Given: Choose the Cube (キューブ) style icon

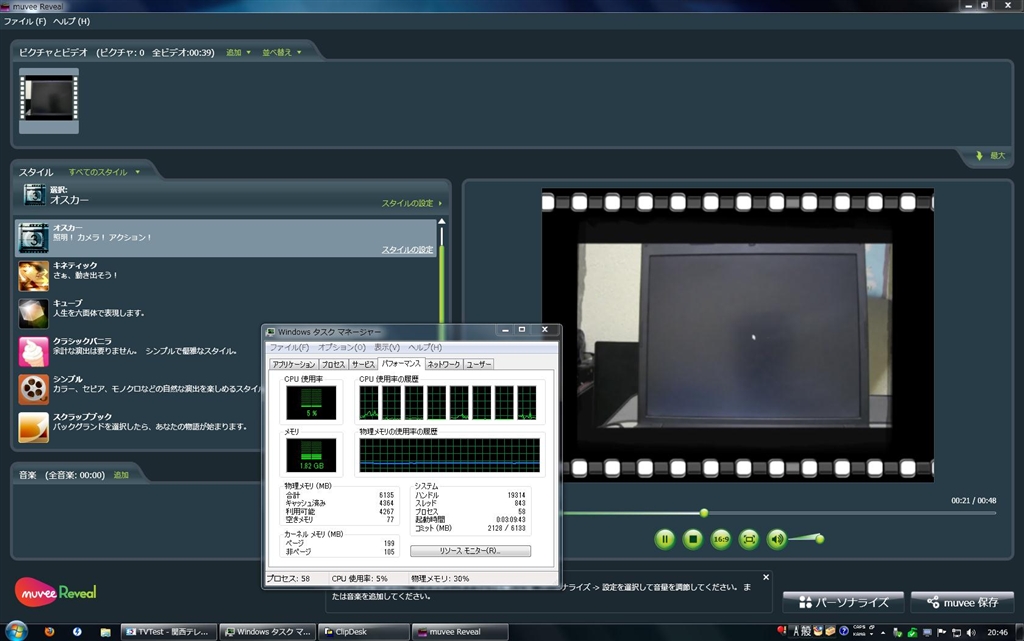Looking at the screenshot, I should pyautogui.click(x=33, y=313).
